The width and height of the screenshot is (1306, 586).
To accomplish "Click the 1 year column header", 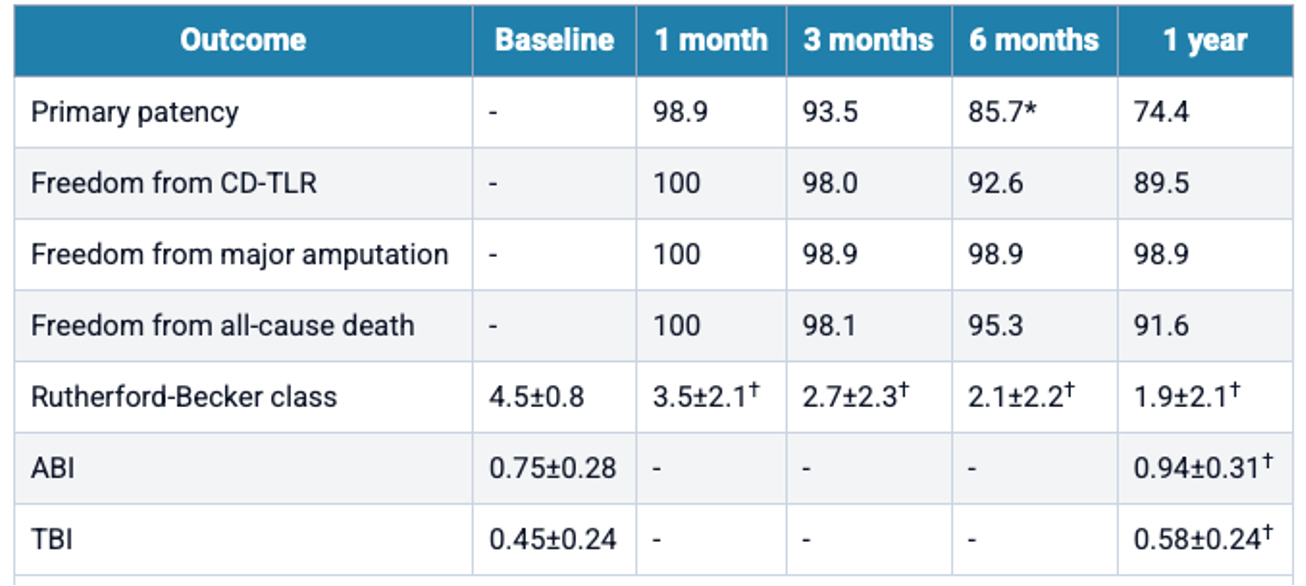I will point(1204,41).
